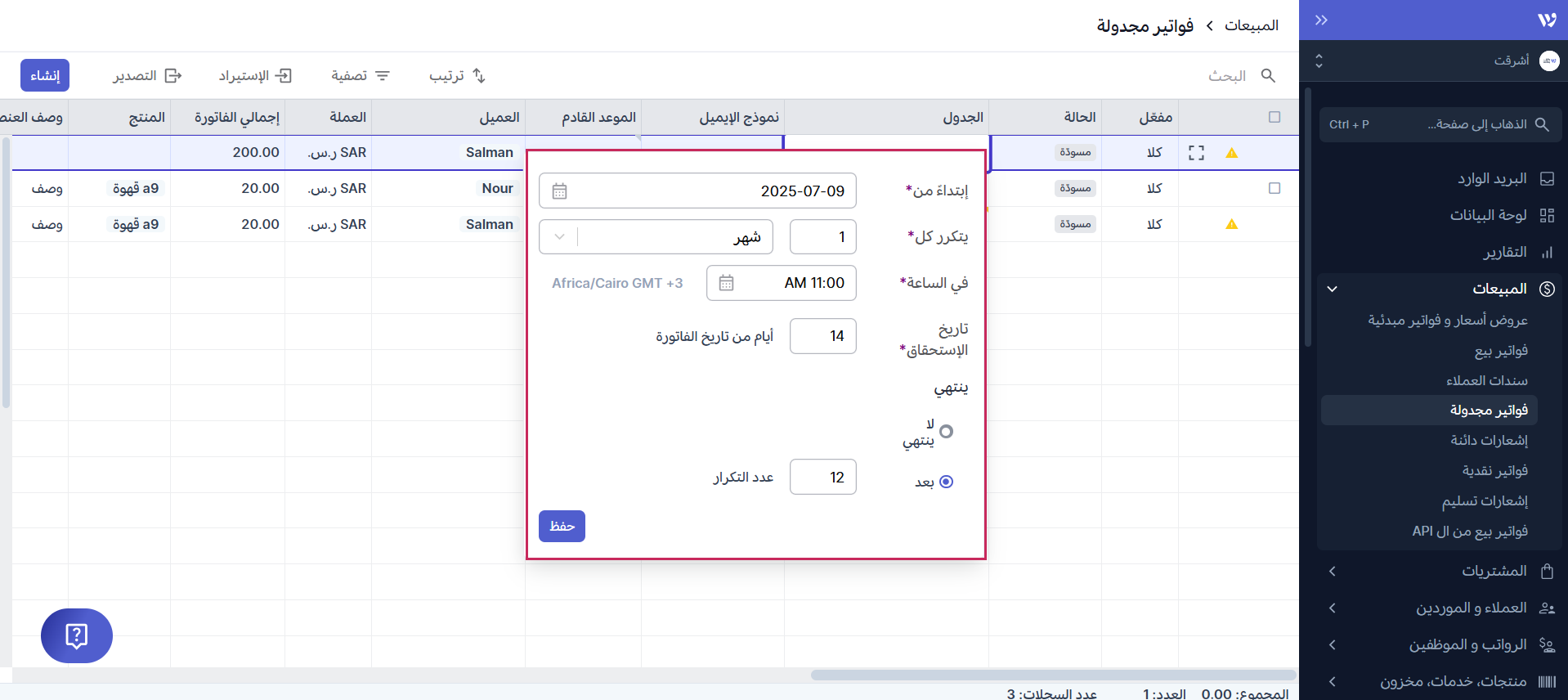Select the 'بعد' radio option
This screenshot has width=1568, height=700.
tap(946, 482)
